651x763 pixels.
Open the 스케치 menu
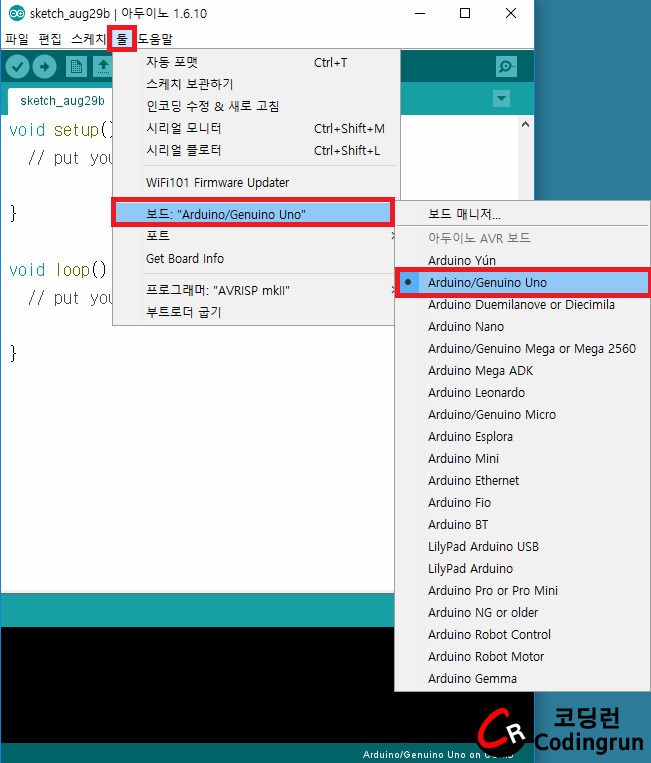88,39
